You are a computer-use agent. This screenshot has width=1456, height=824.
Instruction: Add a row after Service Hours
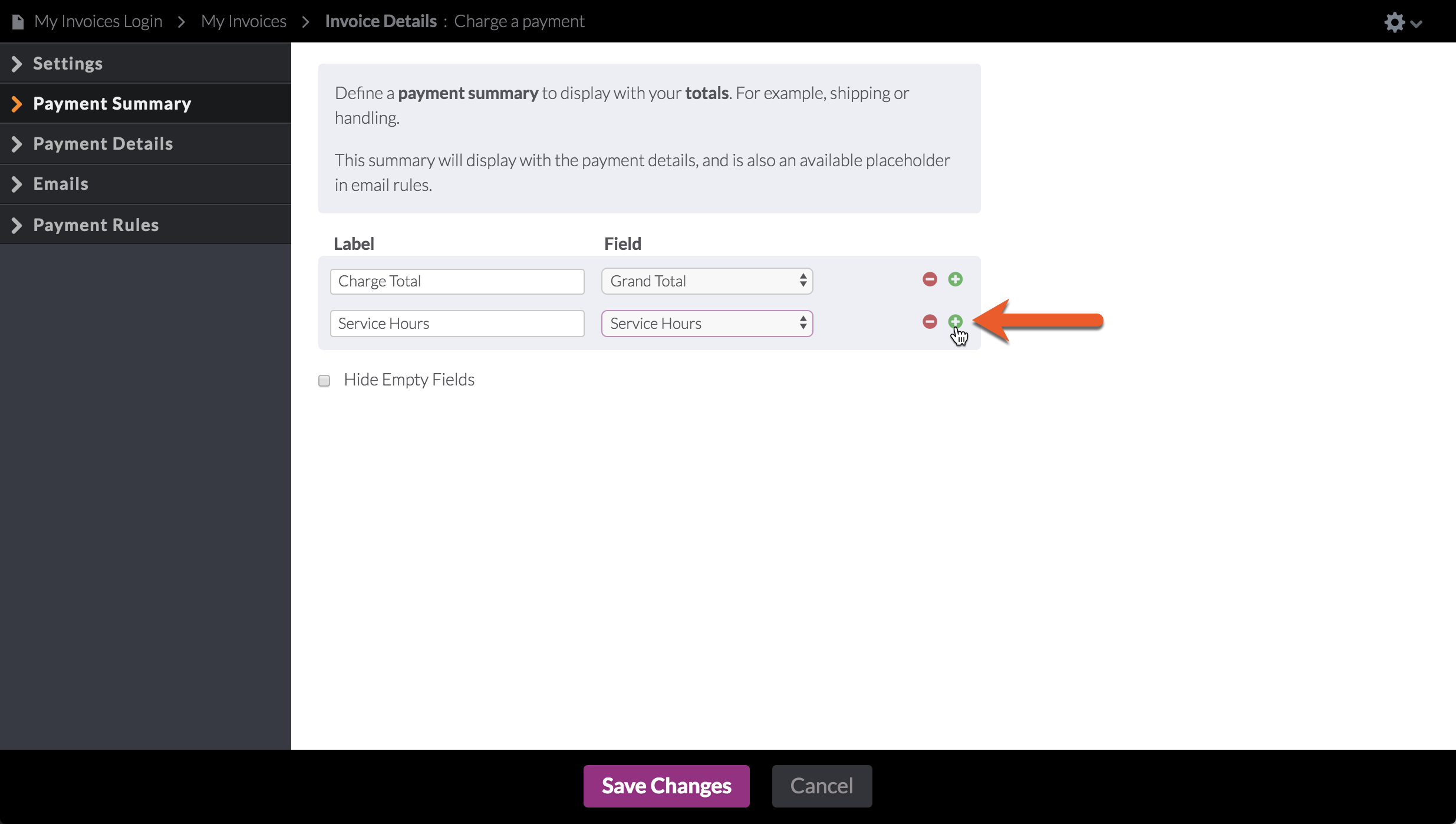[956, 322]
